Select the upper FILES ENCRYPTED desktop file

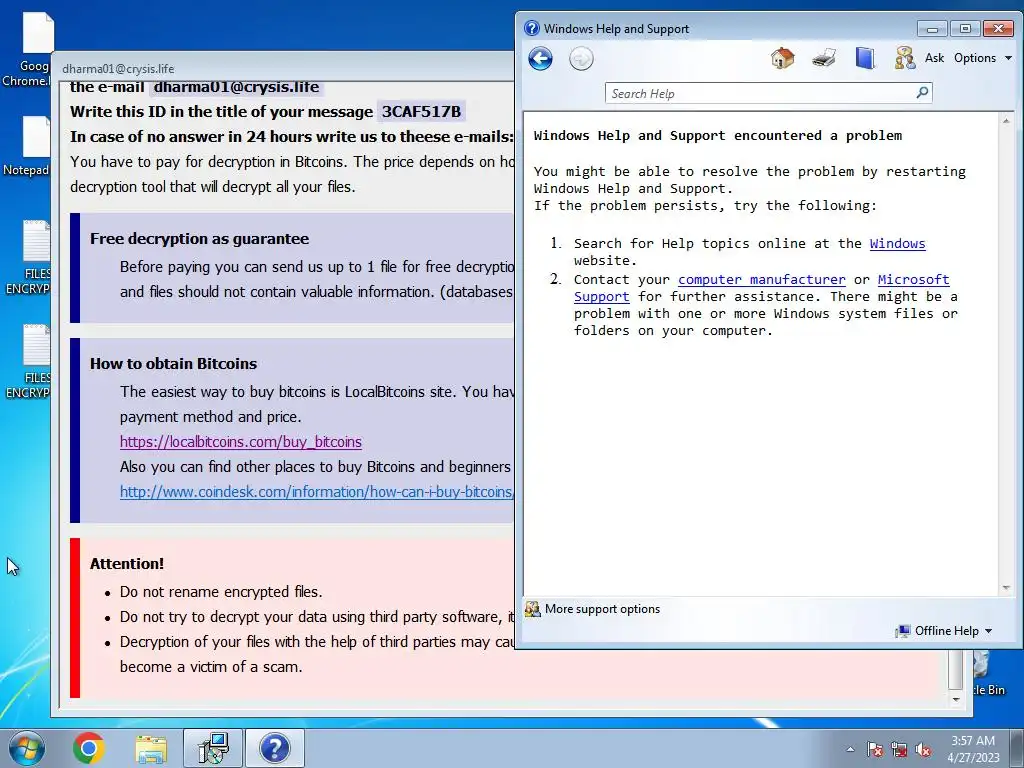(x=30, y=258)
